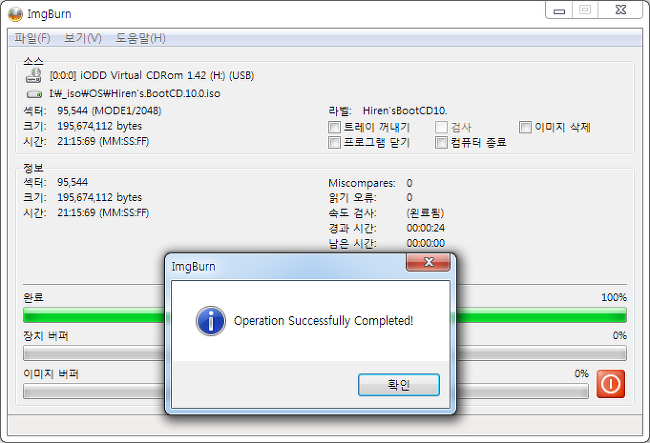
Task: Open the 파일(F) menu
Action: (x=32, y=39)
